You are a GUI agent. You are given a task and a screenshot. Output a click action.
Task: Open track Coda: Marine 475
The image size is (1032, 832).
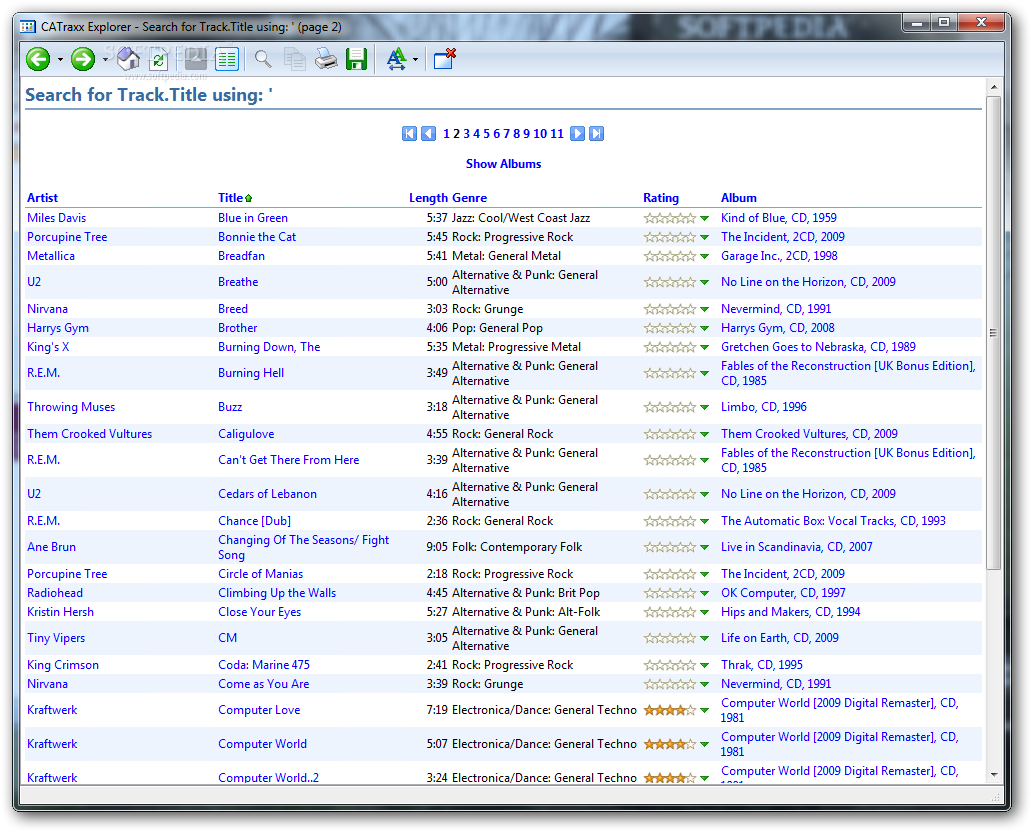click(x=264, y=665)
